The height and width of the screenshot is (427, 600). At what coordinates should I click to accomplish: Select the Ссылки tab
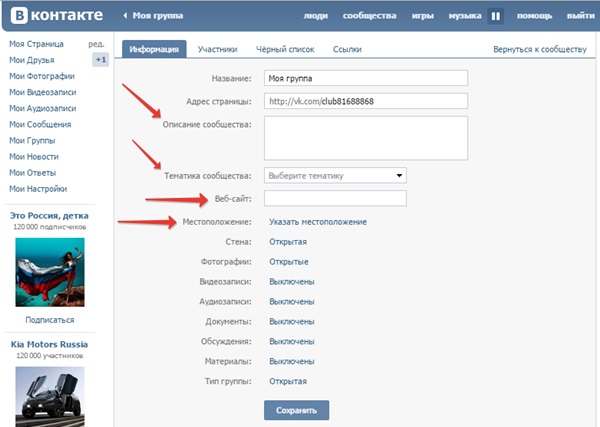(347, 49)
